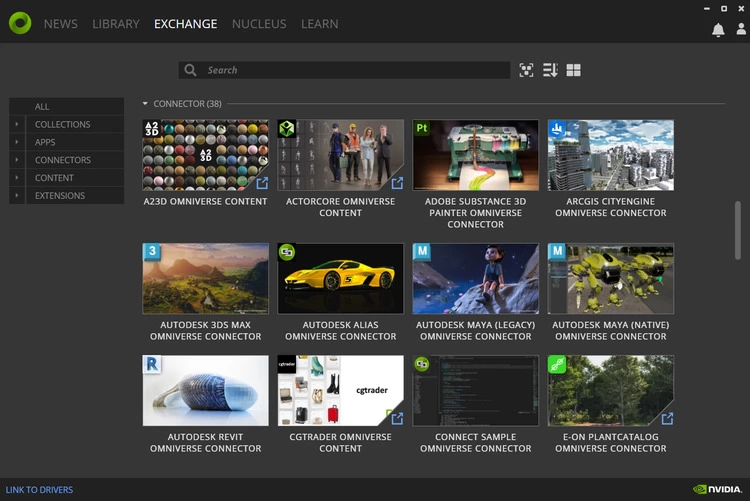Expand the Collections tree item
This screenshot has width=750, height=501.
(x=17, y=125)
